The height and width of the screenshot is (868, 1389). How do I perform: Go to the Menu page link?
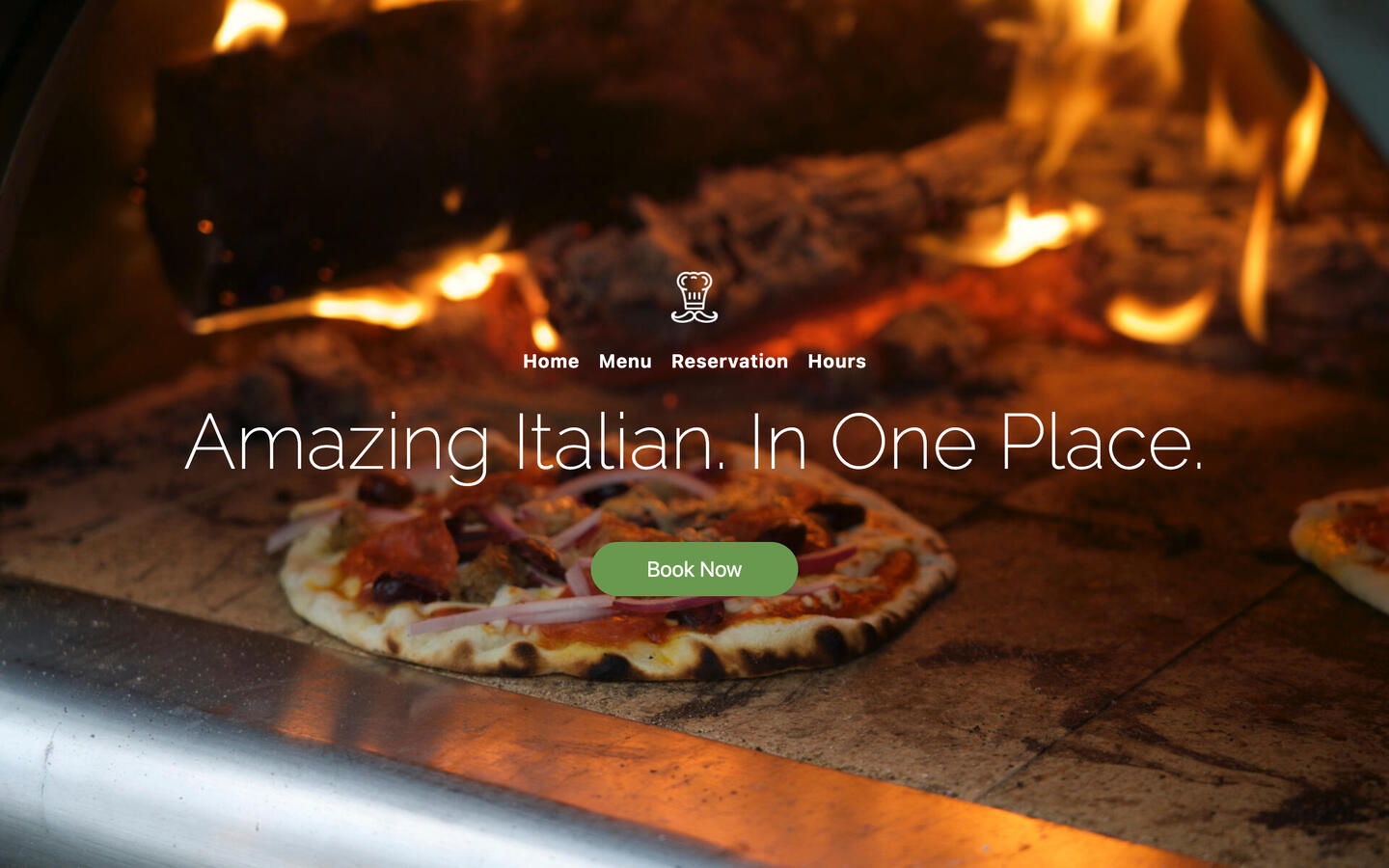[625, 362]
